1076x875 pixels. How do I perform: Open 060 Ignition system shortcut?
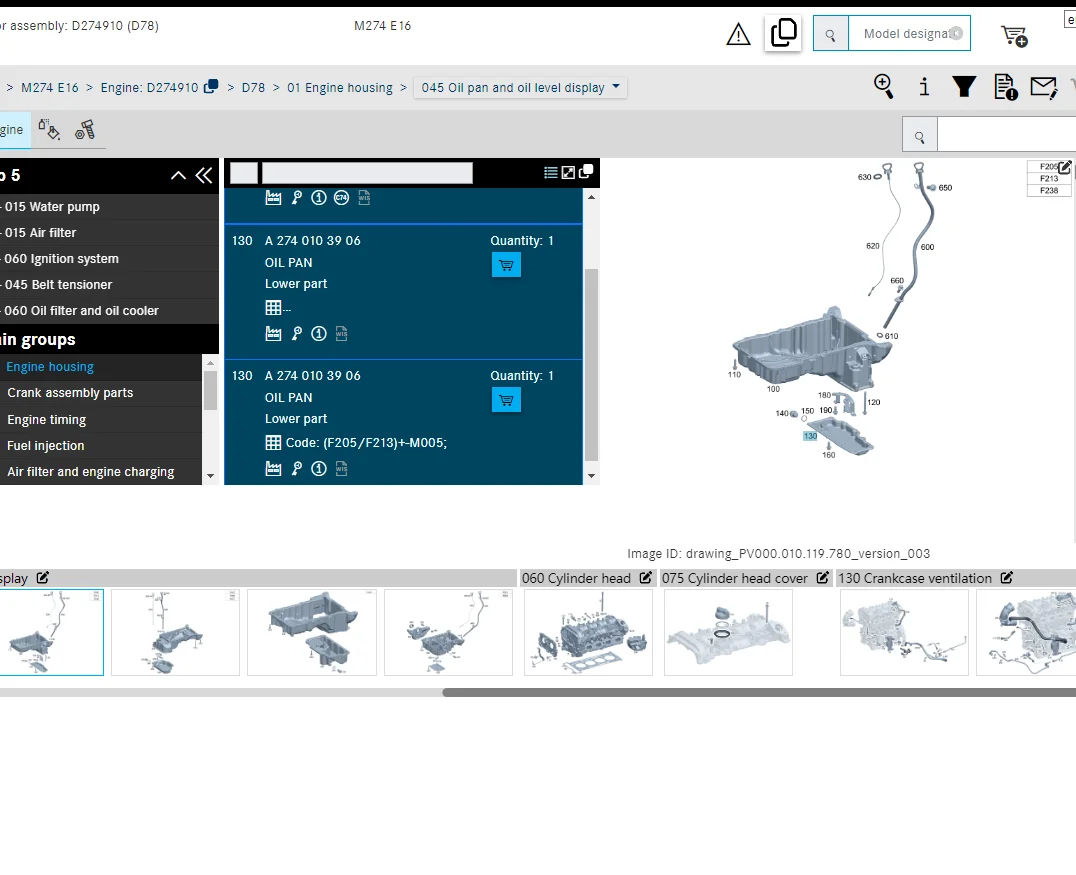(62, 259)
